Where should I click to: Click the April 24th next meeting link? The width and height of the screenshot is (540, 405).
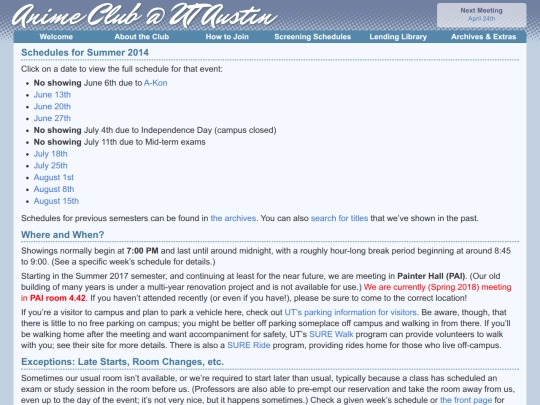[481, 19]
